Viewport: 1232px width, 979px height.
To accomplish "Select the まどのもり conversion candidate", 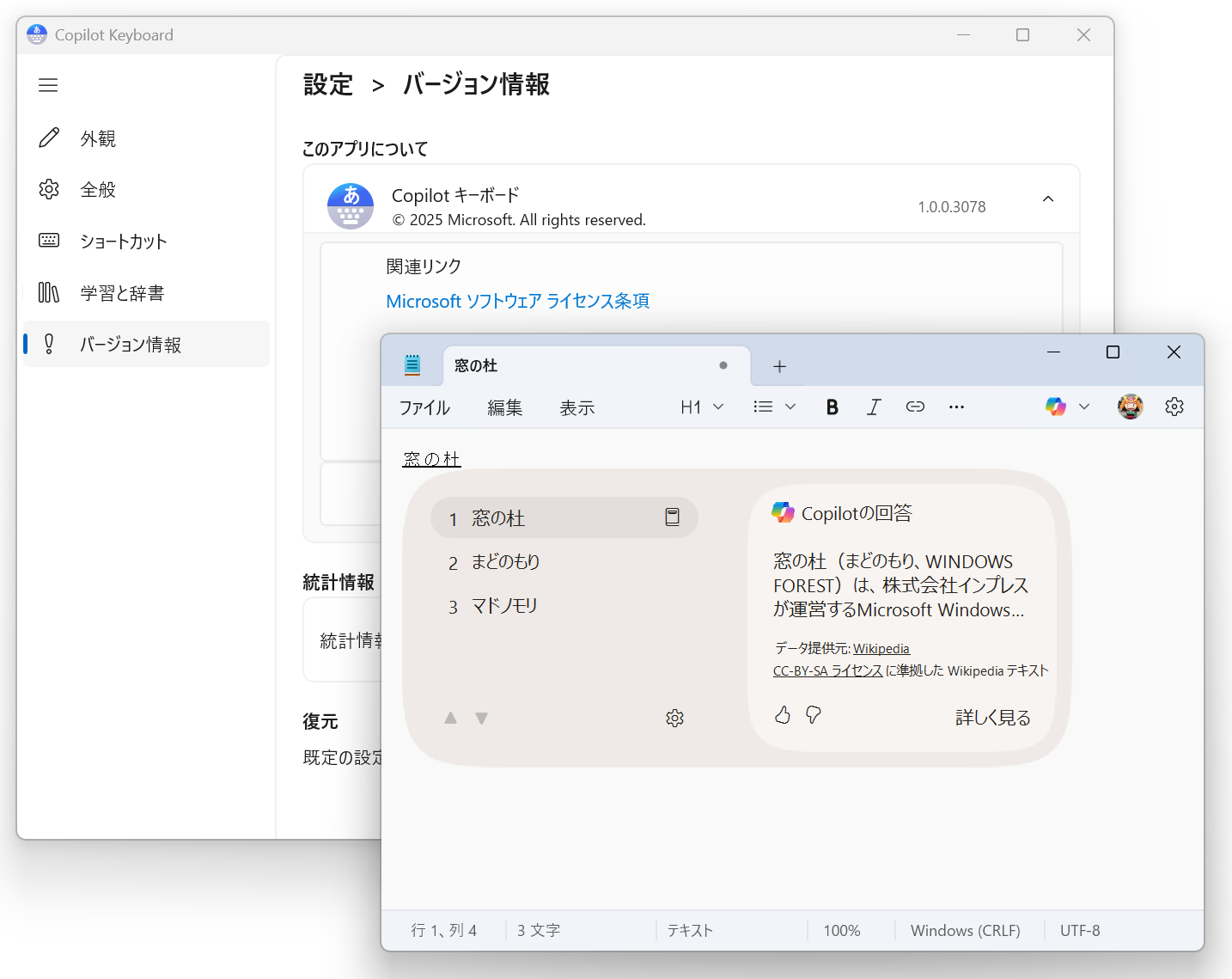I will pos(504,561).
